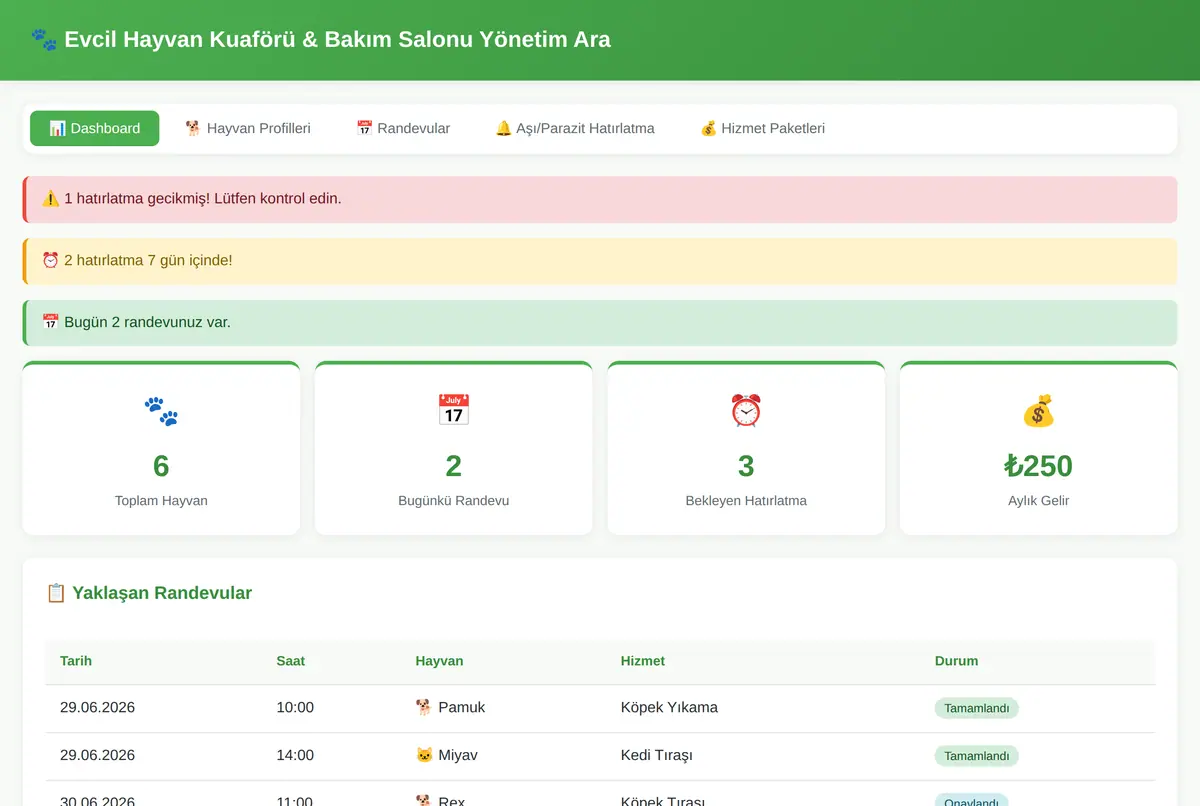Click the Pamuk animal name
The image size is (1200, 806).
pyautogui.click(x=461, y=707)
